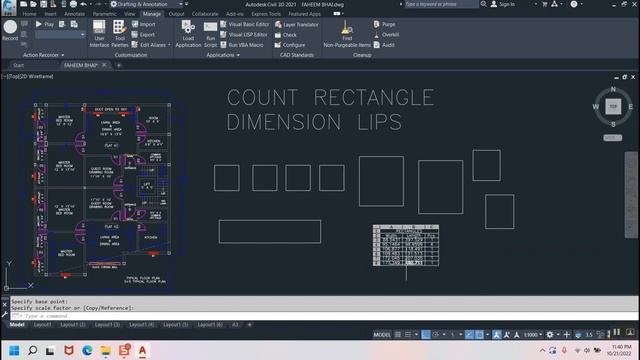This screenshot has width=640, height=360.
Task: Click the keyword search input field
Action: tap(441, 4)
